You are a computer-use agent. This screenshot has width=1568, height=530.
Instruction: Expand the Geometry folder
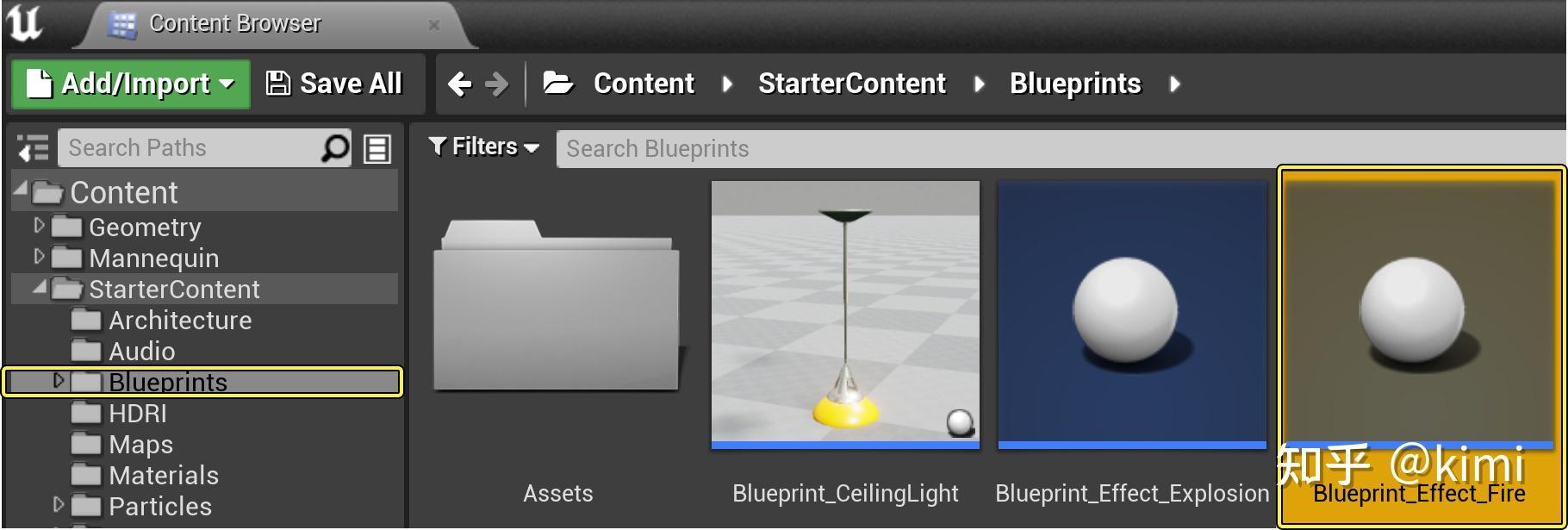pyautogui.click(x=38, y=226)
